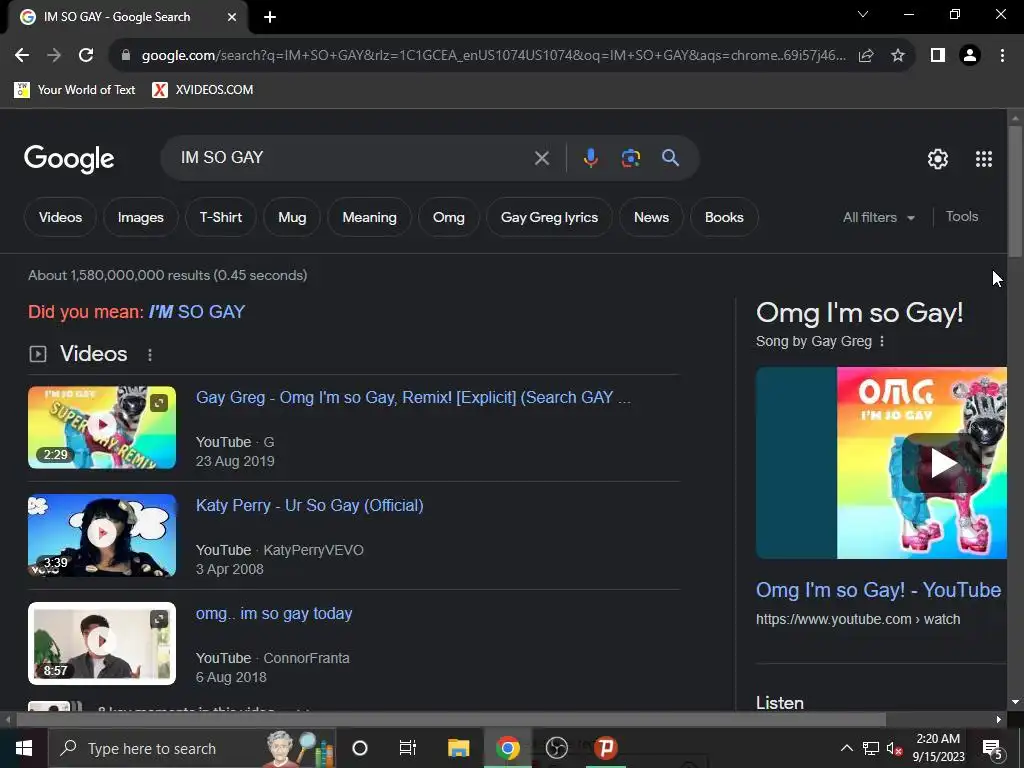This screenshot has width=1024, height=768.
Task: Select the Gay Greg lyrics chip
Action: [x=549, y=217]
